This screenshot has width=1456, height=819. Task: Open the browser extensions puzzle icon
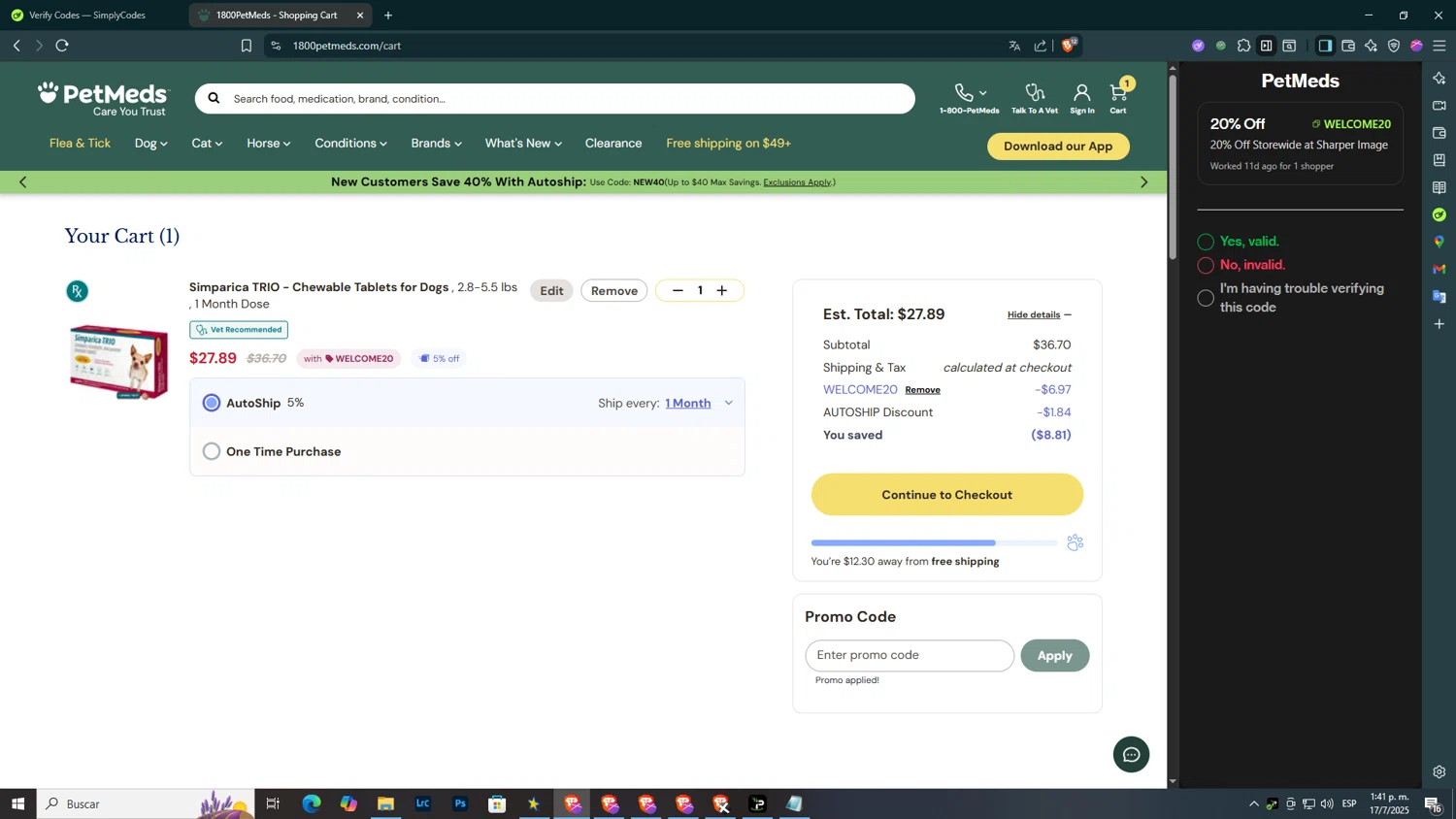click(1243, 46)
